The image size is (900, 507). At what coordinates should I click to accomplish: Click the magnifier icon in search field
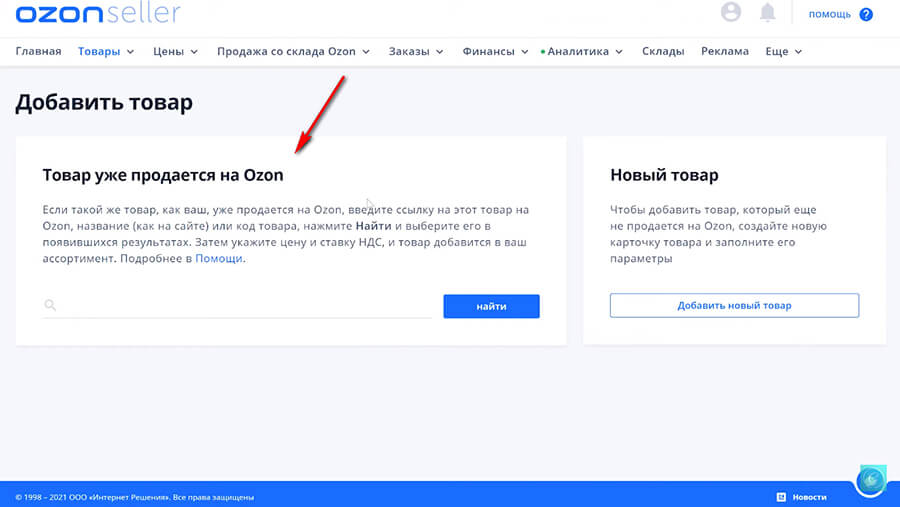click(51, 306)
